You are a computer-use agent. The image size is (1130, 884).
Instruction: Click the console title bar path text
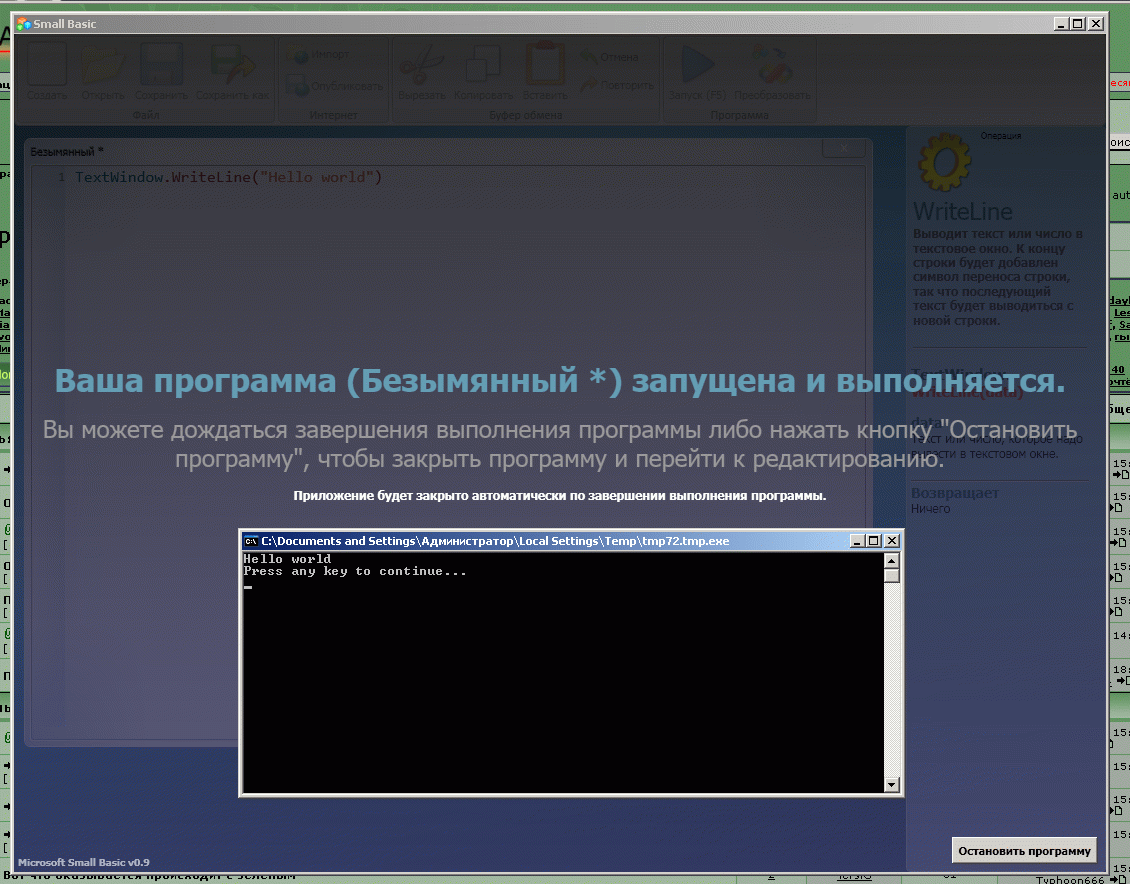495,541
